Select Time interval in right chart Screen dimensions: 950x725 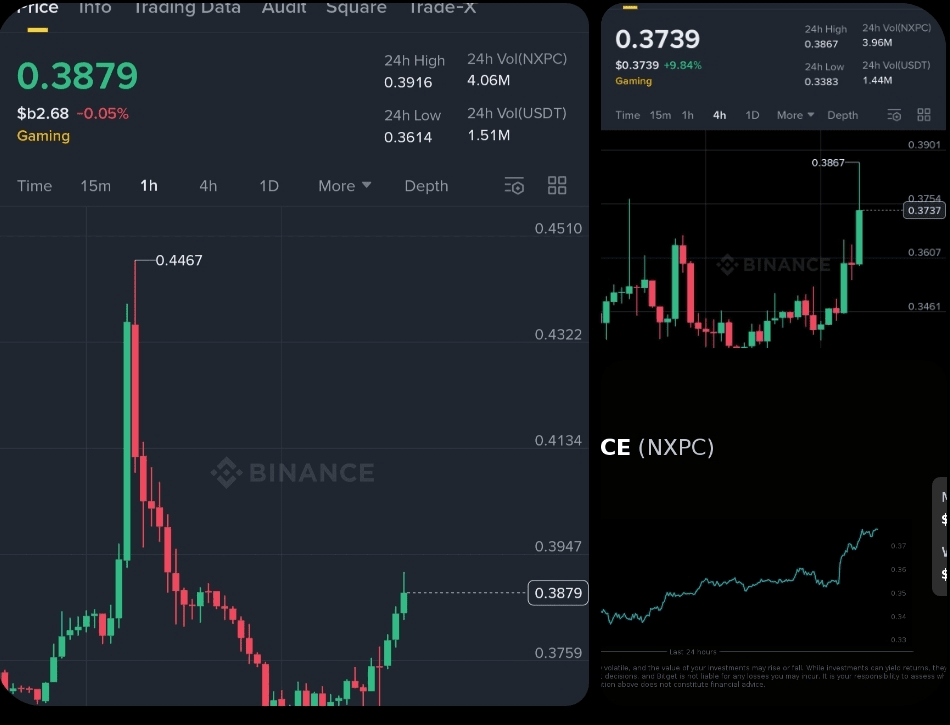point(628,115)
